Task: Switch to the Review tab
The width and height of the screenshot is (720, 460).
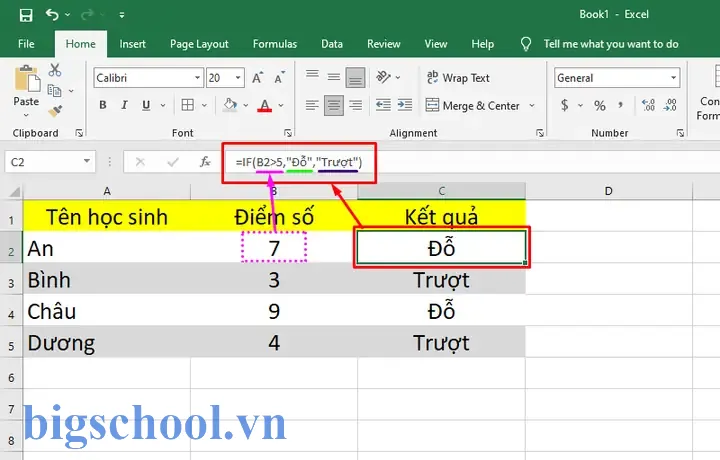Action: tap(383, 44)
